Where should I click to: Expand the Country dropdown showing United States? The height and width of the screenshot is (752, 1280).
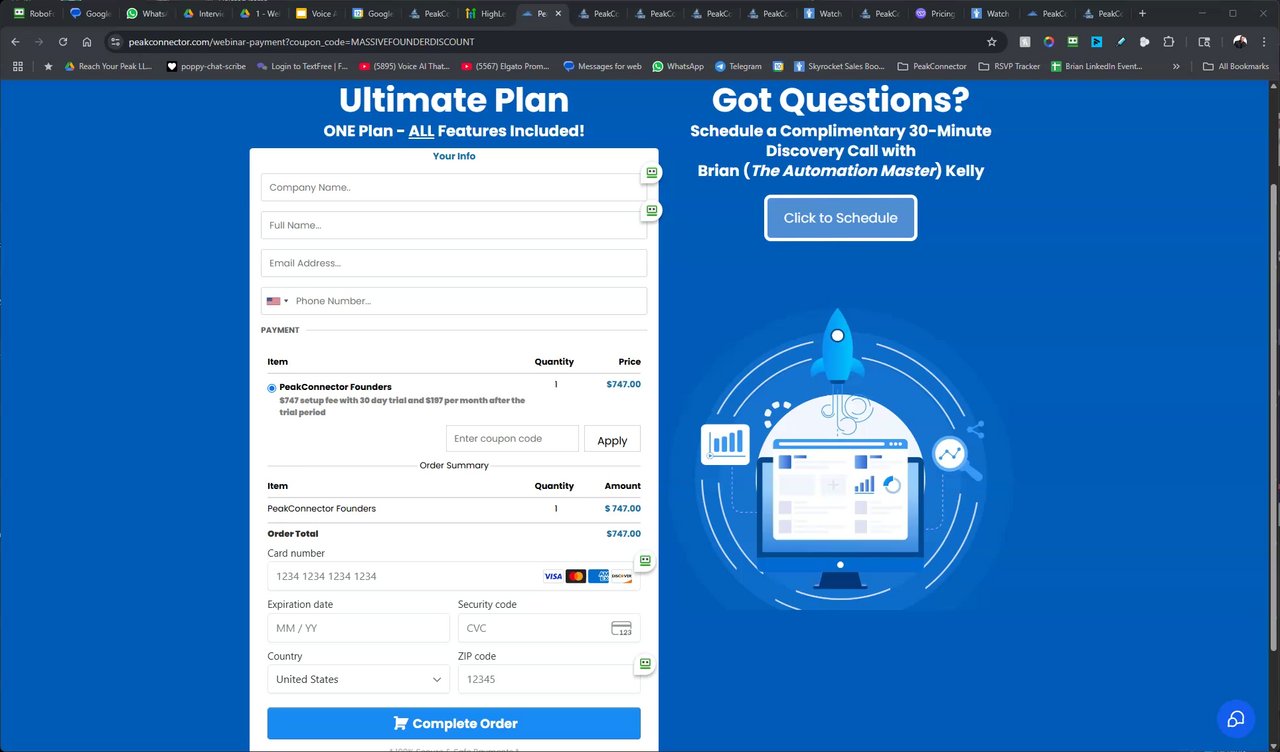click(x=358, y=679)
